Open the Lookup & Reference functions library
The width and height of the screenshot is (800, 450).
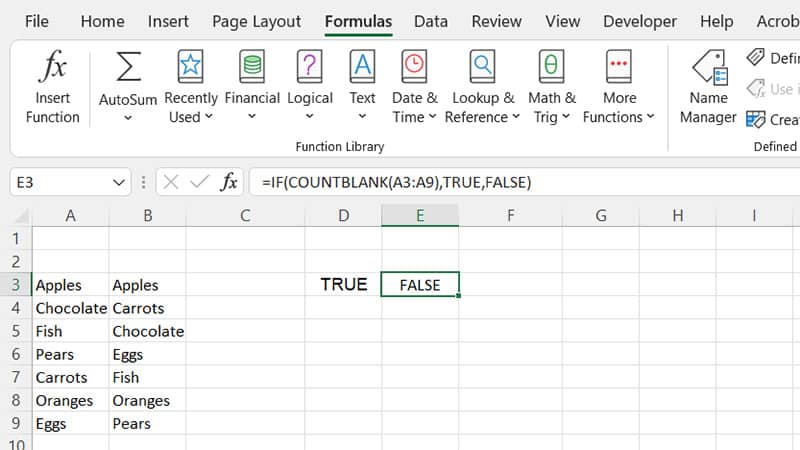point(482,87)
